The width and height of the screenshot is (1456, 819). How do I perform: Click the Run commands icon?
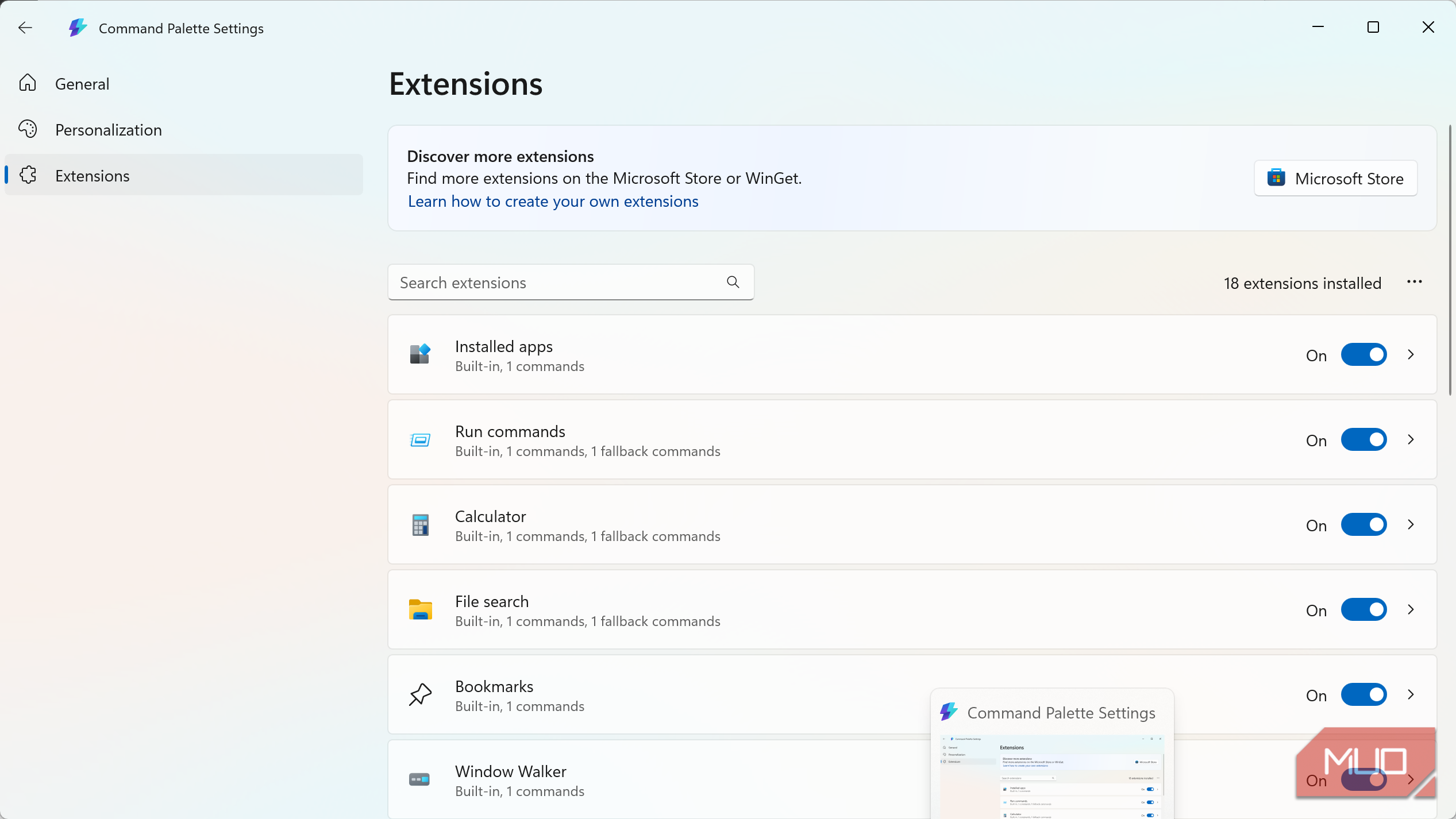[x=420, y=440]
